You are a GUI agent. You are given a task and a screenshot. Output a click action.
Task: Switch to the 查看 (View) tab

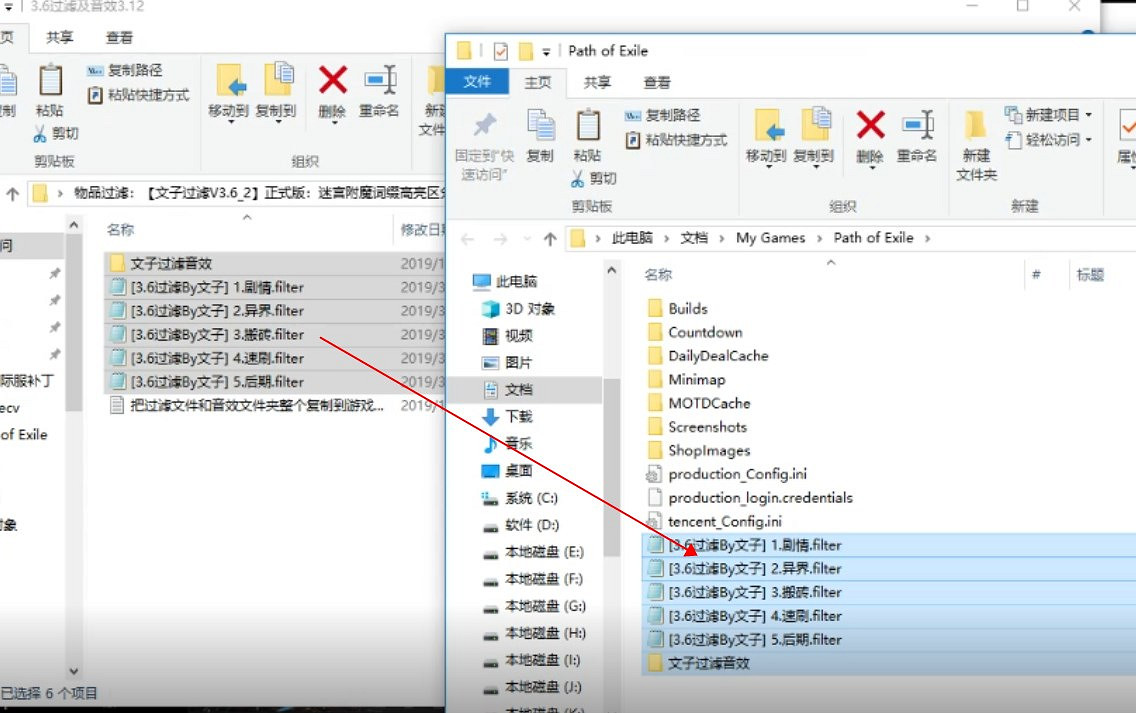pyautogui.click(x=657, y=82)
